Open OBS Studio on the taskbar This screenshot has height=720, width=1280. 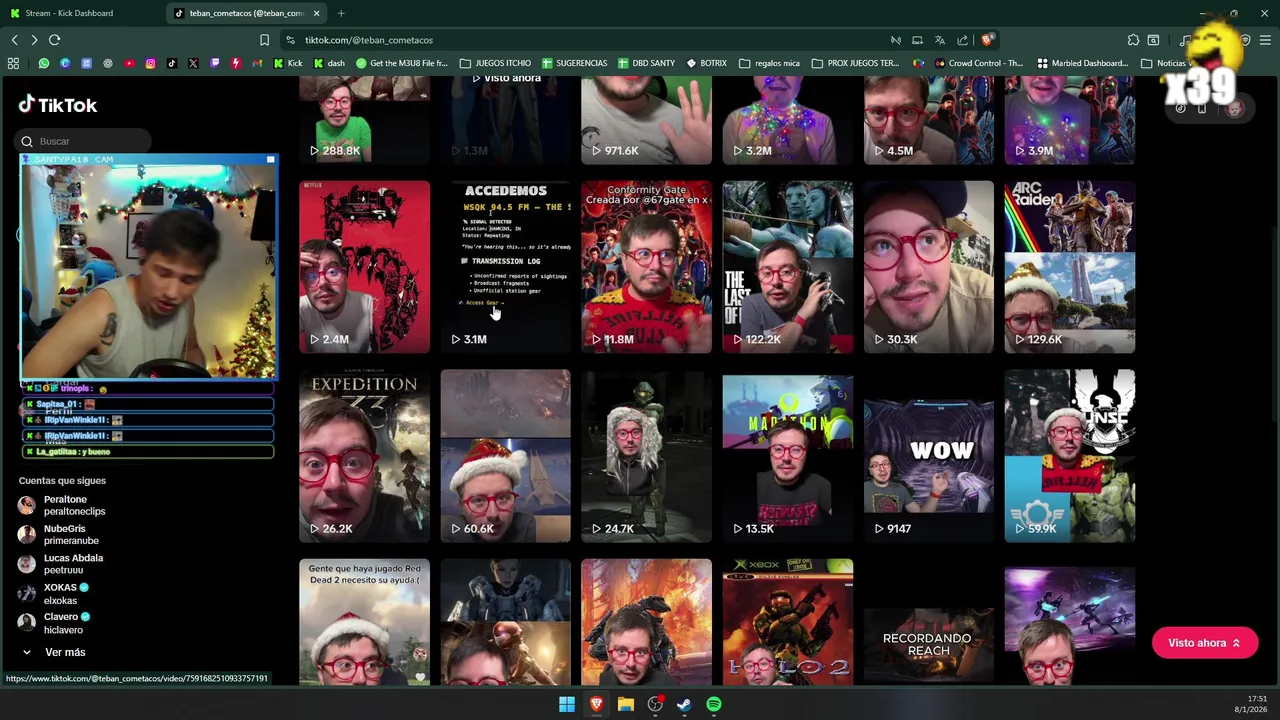[655, 704]
